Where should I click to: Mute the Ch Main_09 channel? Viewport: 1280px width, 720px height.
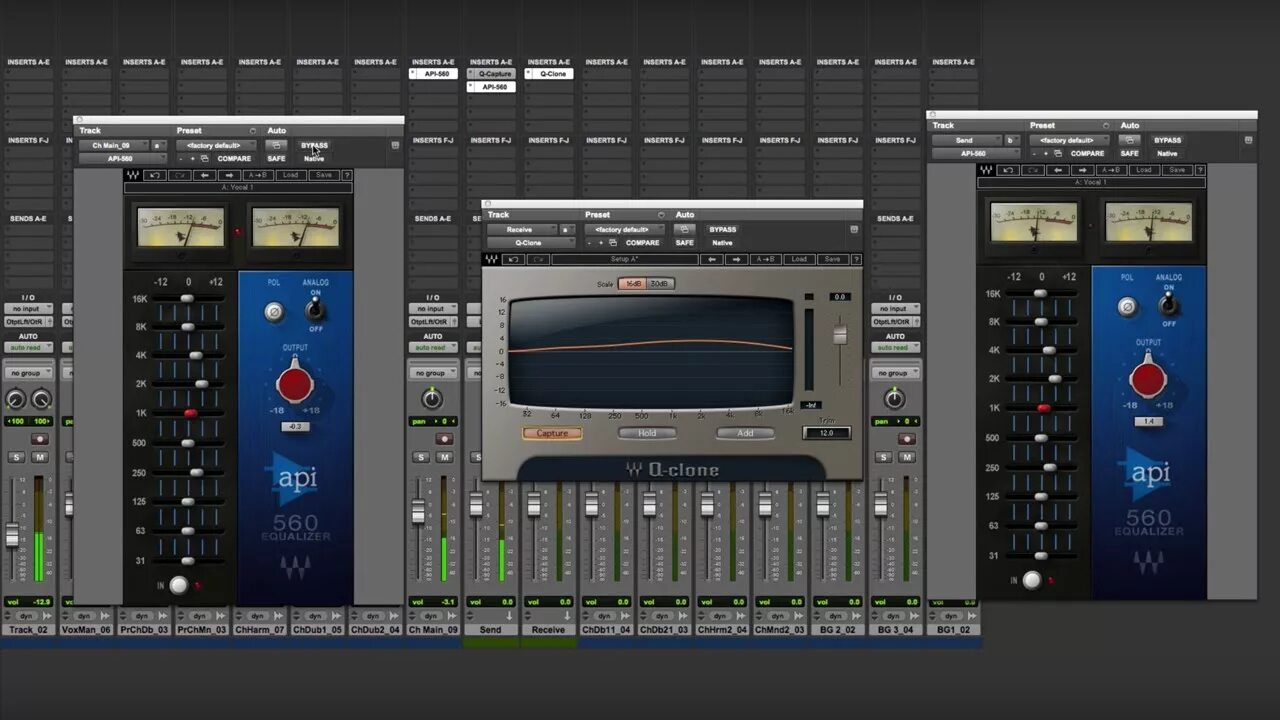point(445,457)
